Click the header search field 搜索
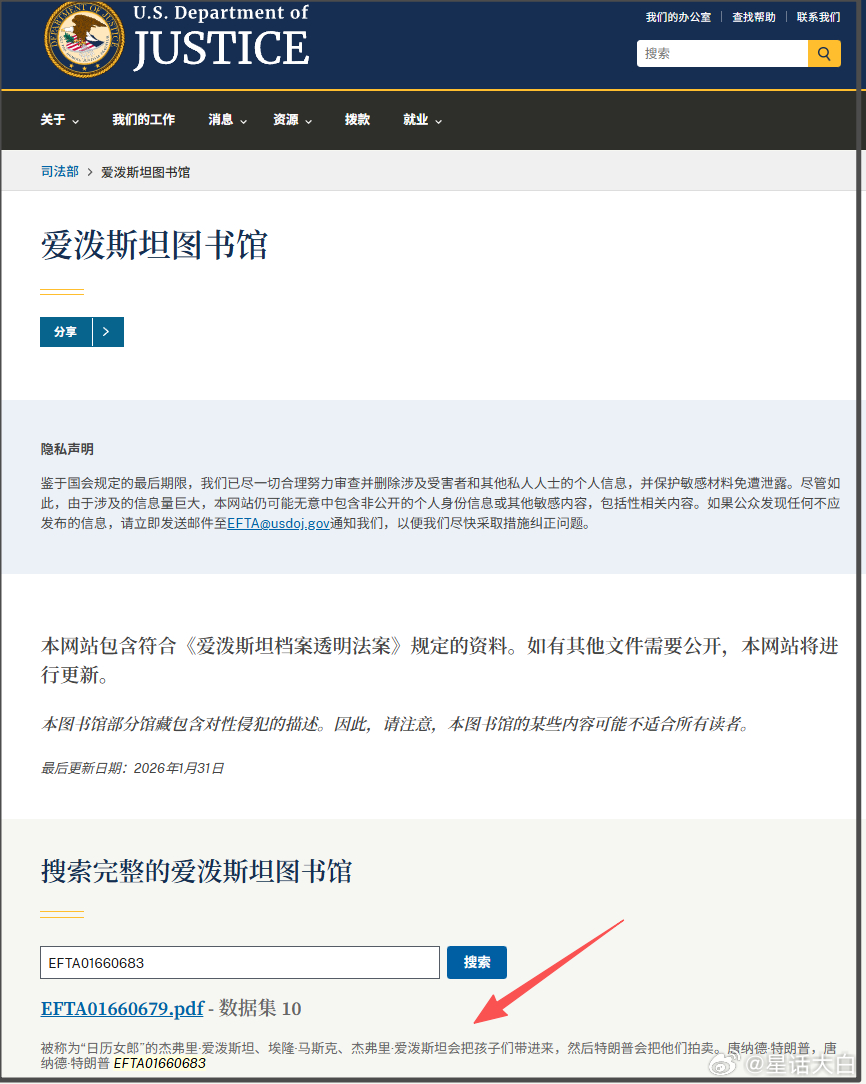Screen dimensions: 866x1084 click(722, 53)
